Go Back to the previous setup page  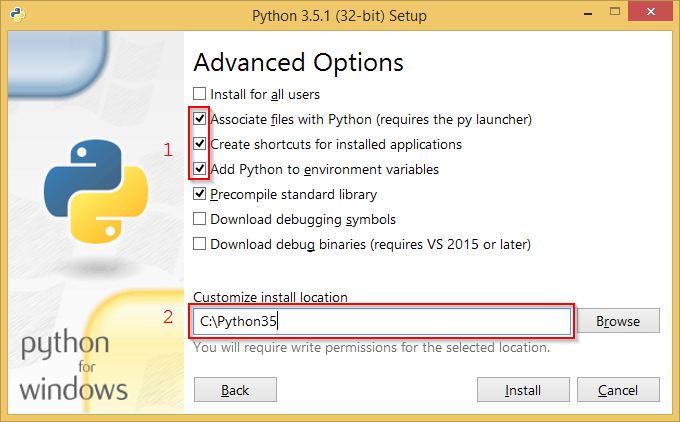coord(234,389)
